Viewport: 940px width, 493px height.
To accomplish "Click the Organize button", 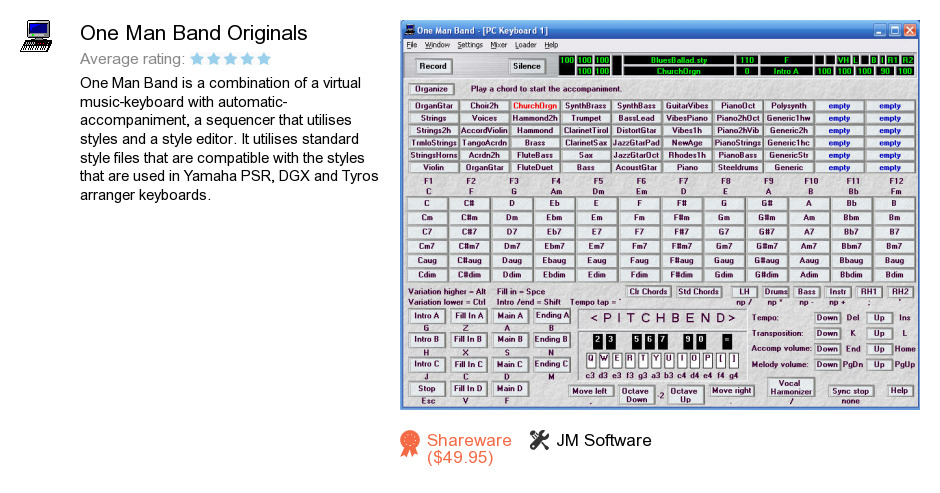I will point(431,89).
